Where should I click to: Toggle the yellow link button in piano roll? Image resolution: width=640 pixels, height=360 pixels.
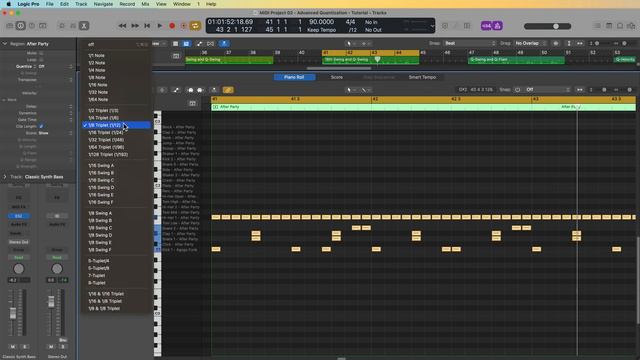tap(228, 90)
